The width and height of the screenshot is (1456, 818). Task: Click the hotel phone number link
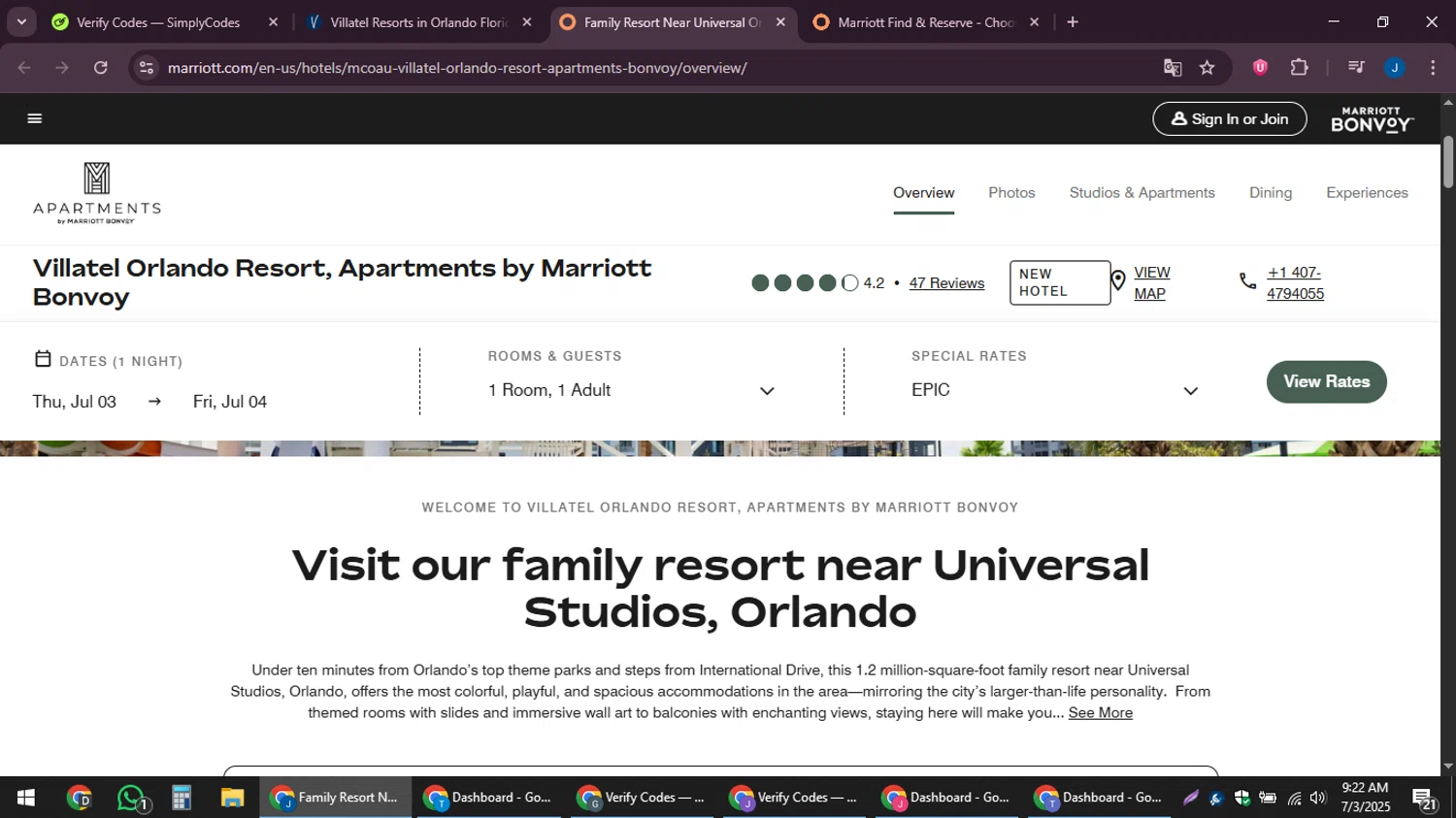pyautogui.click(x=1295, y=283)
